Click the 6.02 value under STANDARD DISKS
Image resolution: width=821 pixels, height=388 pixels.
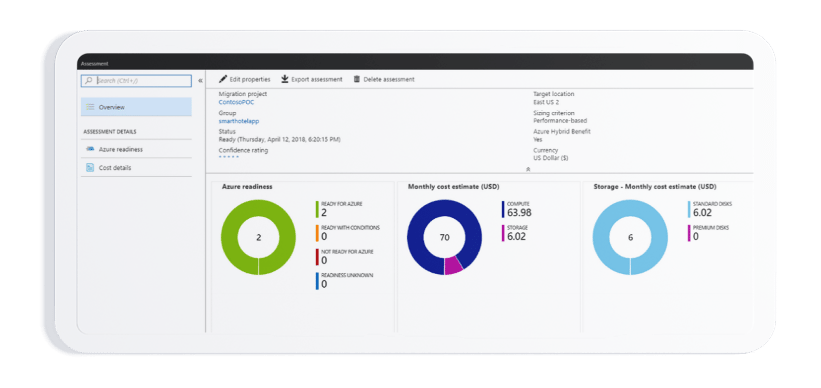point(702,212)
